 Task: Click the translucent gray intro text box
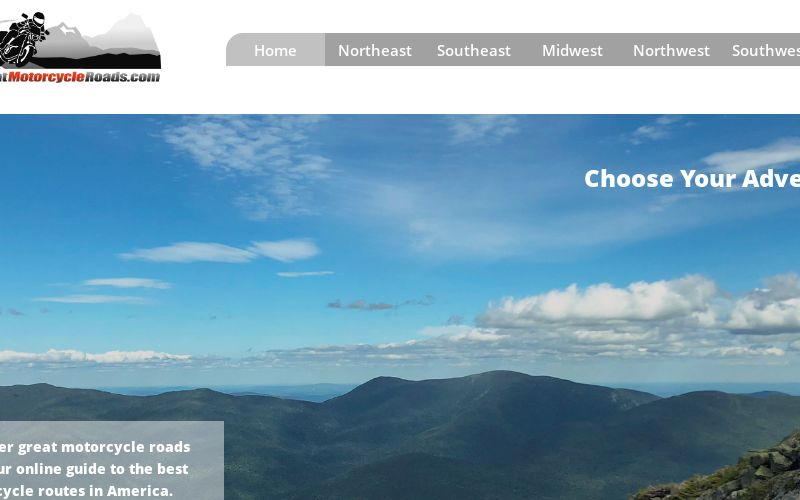pyautogui.click(x=112, y=460)
